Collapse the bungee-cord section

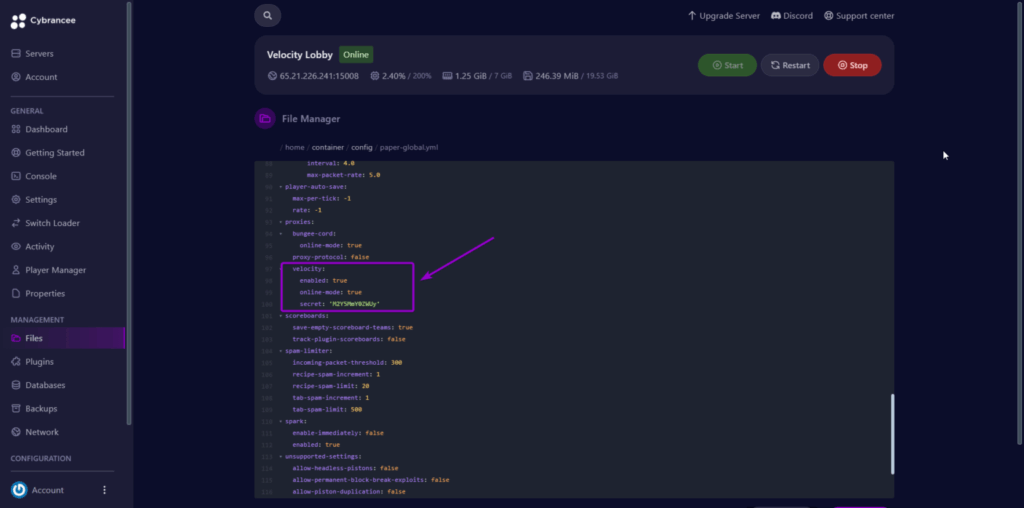pyautogui.click(x=281, y=234)
